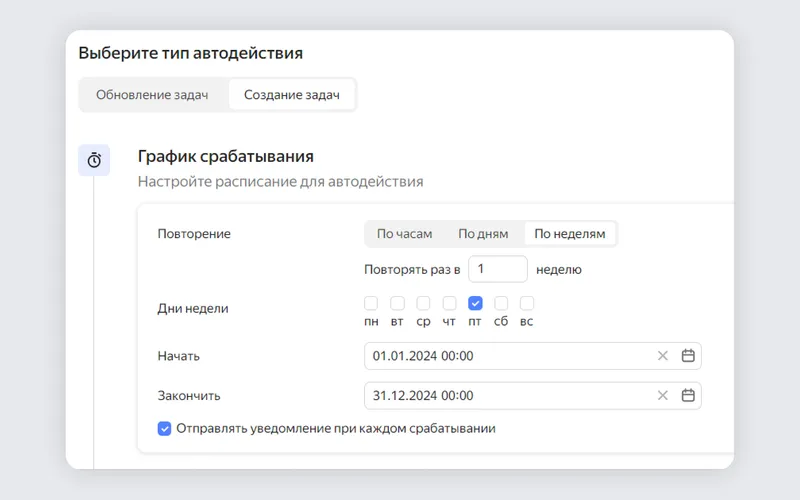This screenshot has height=500, width=800.
Task: Click the Закончить label text
Action: click(x=189, y=396)
